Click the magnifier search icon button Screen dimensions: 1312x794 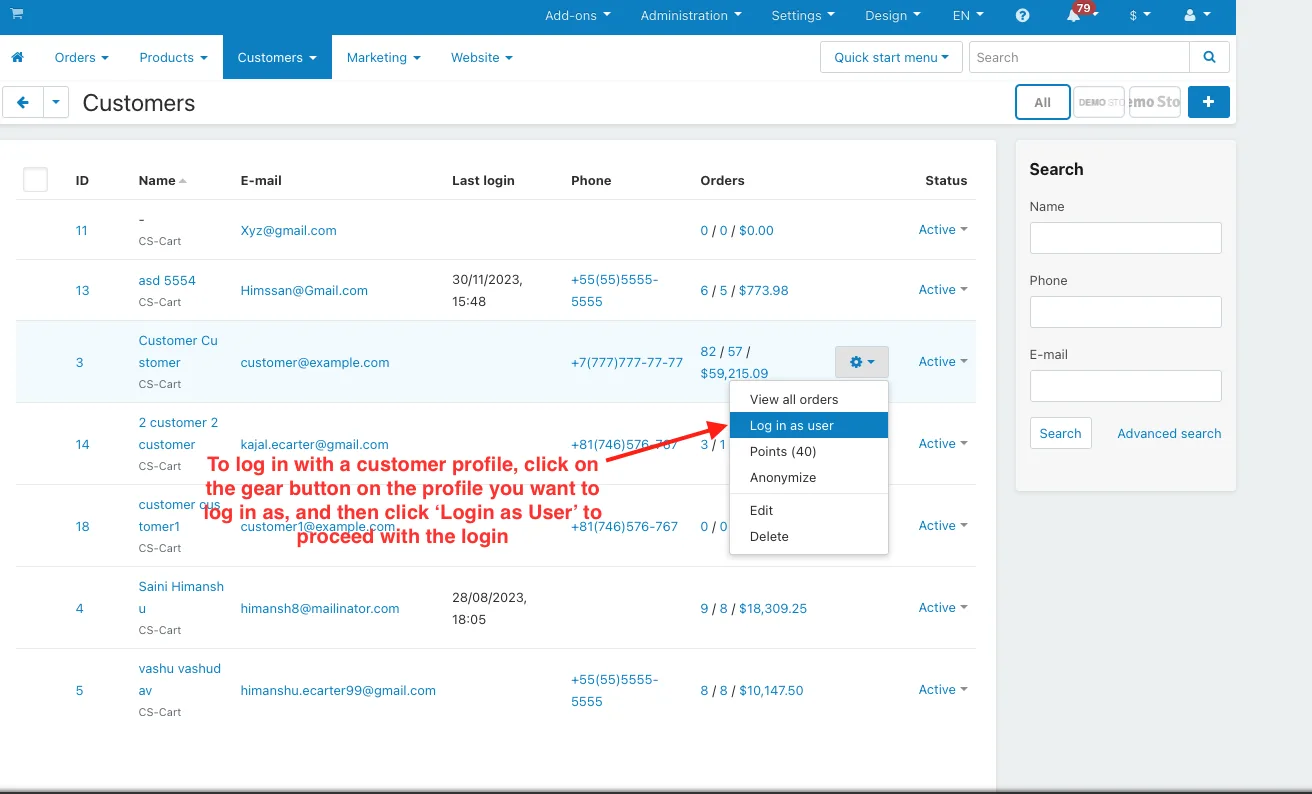click(1210, 57)
